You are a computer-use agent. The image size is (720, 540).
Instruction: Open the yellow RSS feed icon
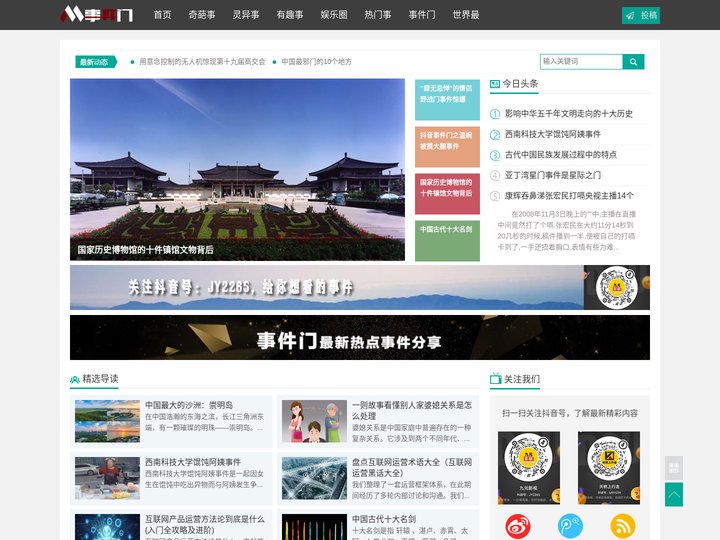tap(623, 526)
